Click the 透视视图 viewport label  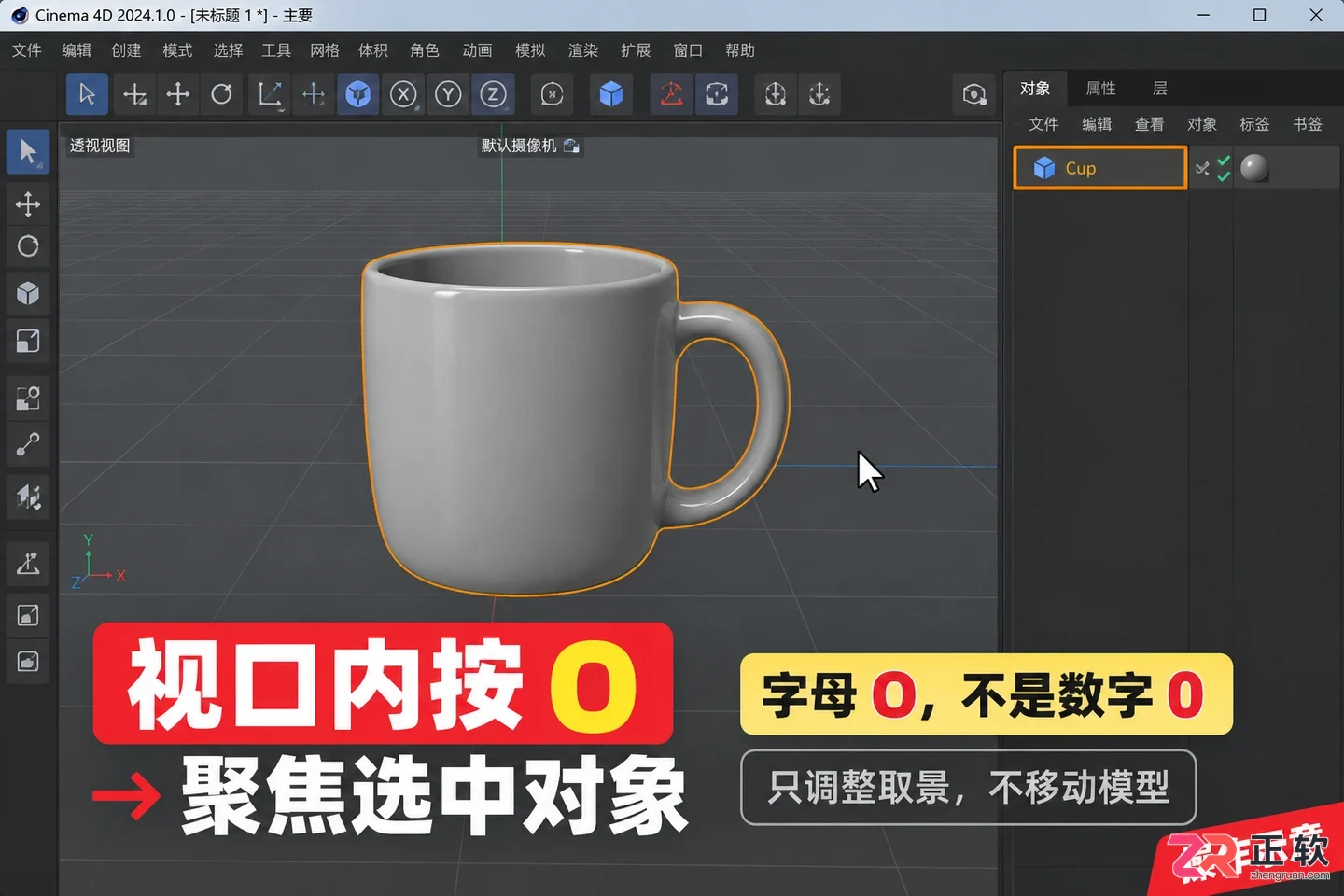tap(100, 146)
